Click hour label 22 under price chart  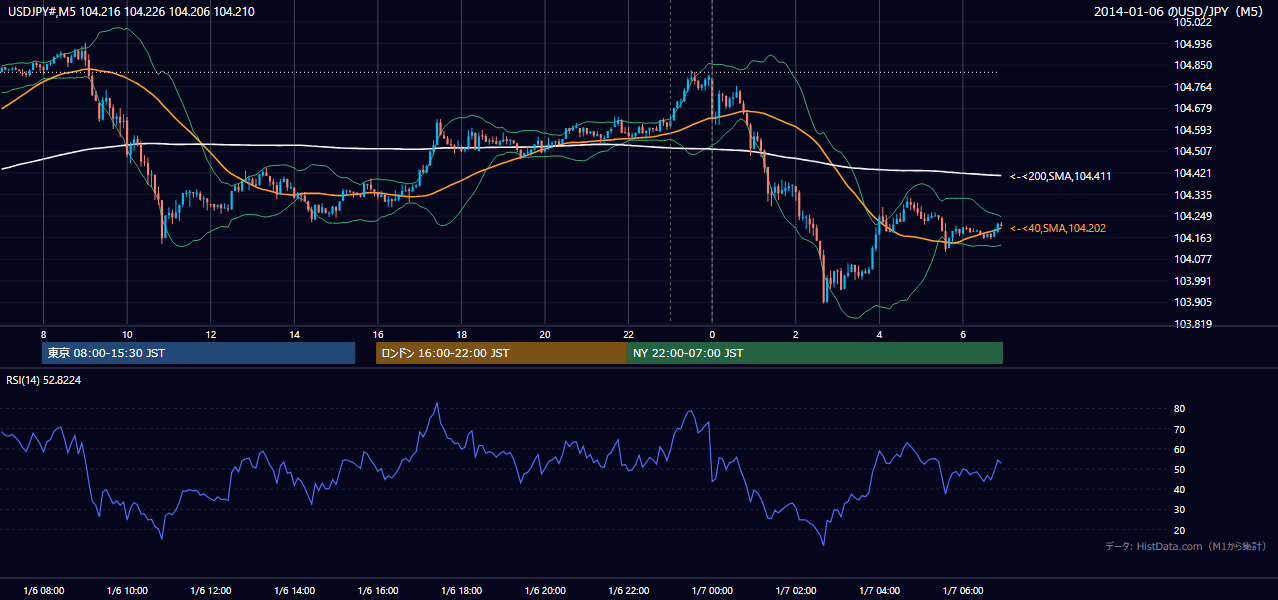628,334
